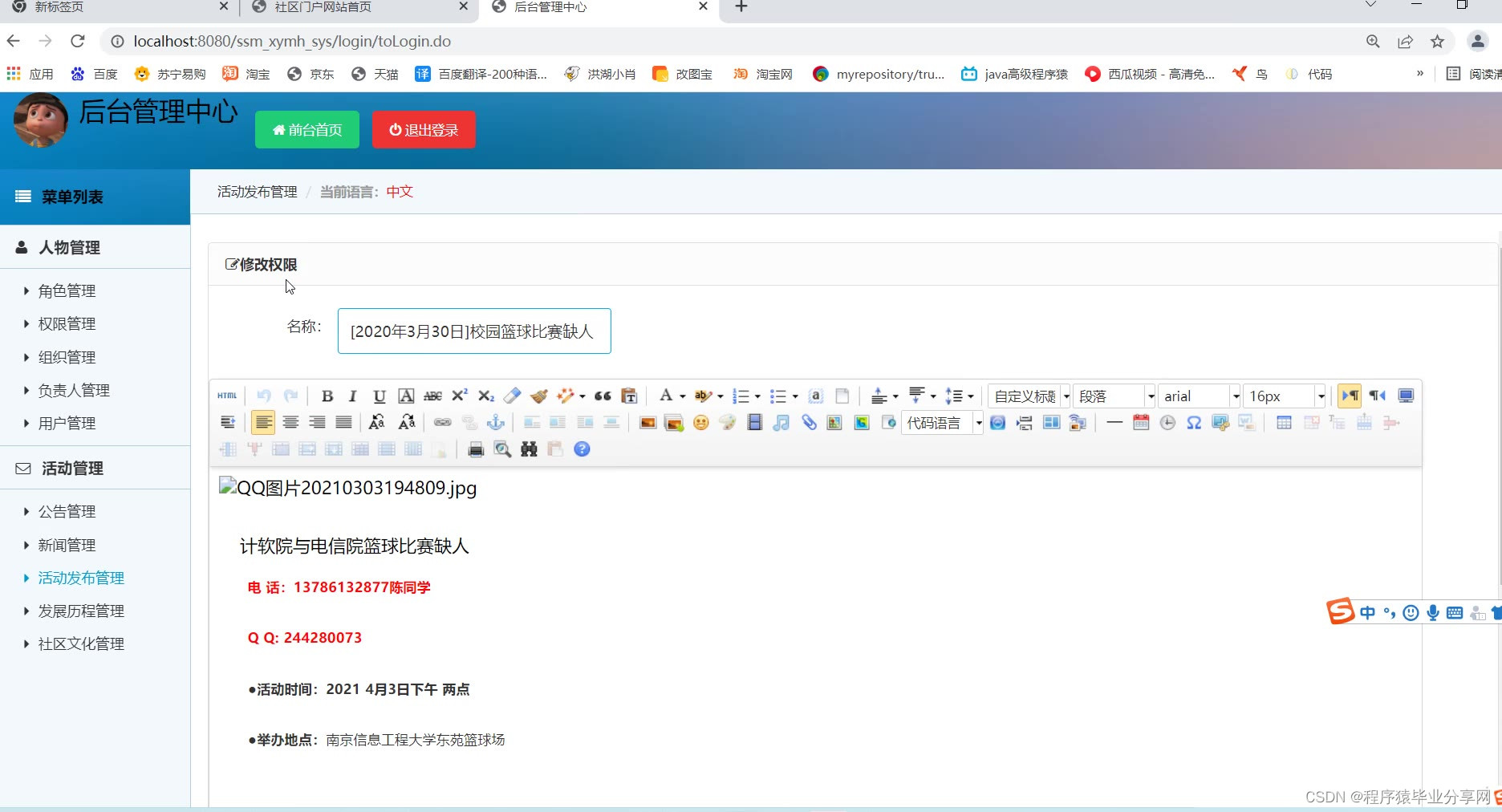
Task: Insert a horizontal rule line
Action: 1114,422
